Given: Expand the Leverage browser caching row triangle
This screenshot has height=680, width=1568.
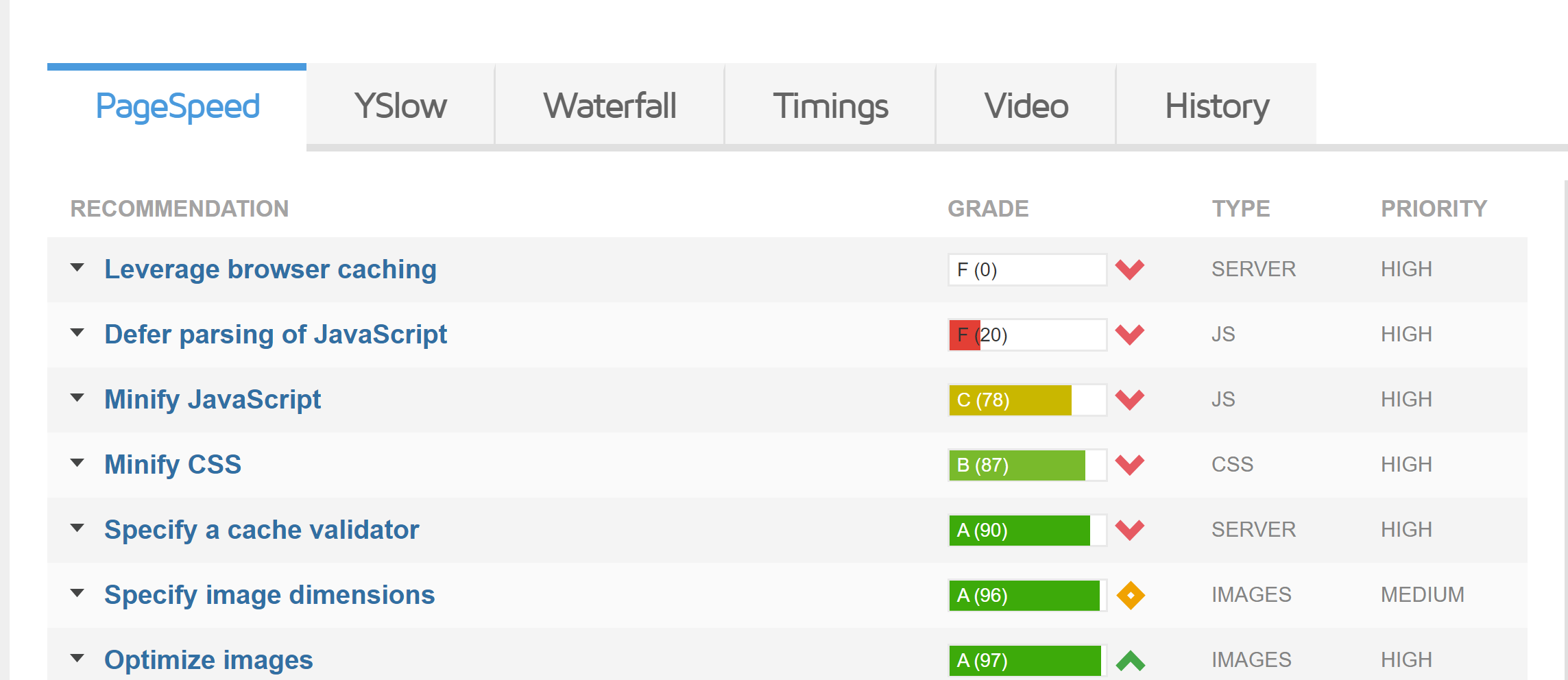Looking at the screenshot, I should [x=77, y=267].
